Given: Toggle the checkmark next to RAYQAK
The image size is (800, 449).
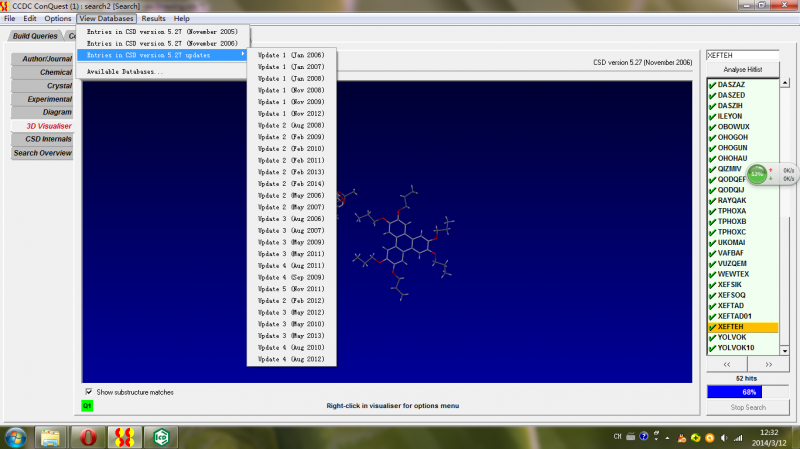Looking at the screenshot, I should point(713,201).
